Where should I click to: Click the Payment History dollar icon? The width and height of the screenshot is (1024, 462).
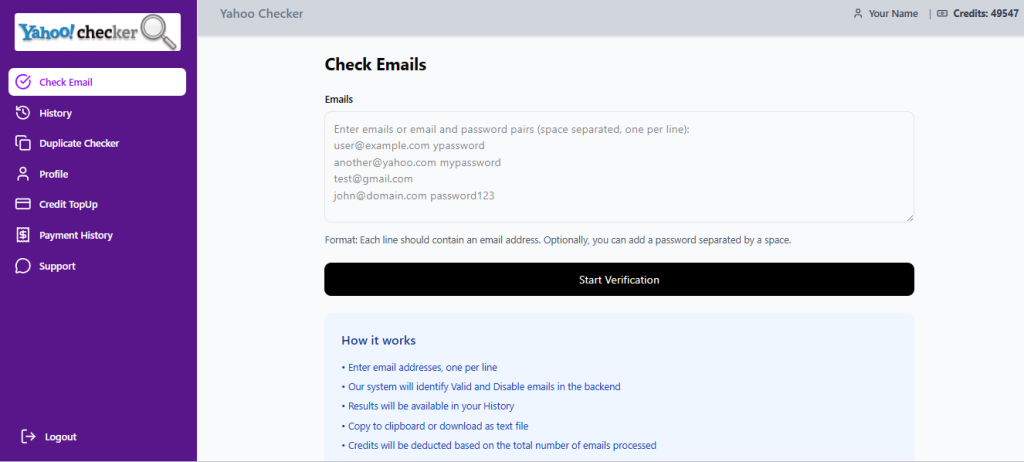click(x=23, y=235)
